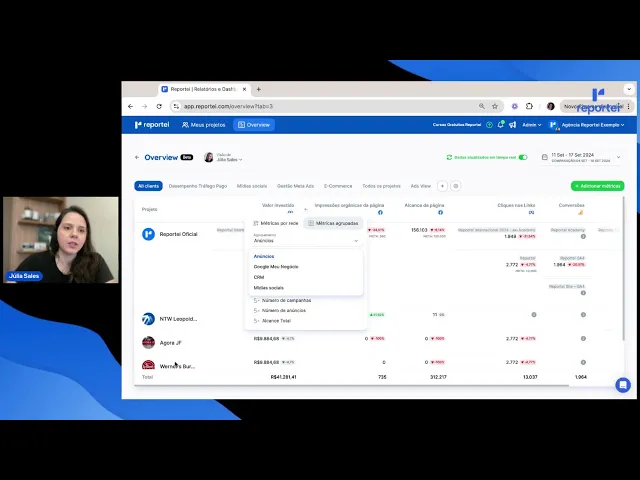Open the Cursos Gratuitos Reportei link
The image size is (640, 480).
point(457,125)
